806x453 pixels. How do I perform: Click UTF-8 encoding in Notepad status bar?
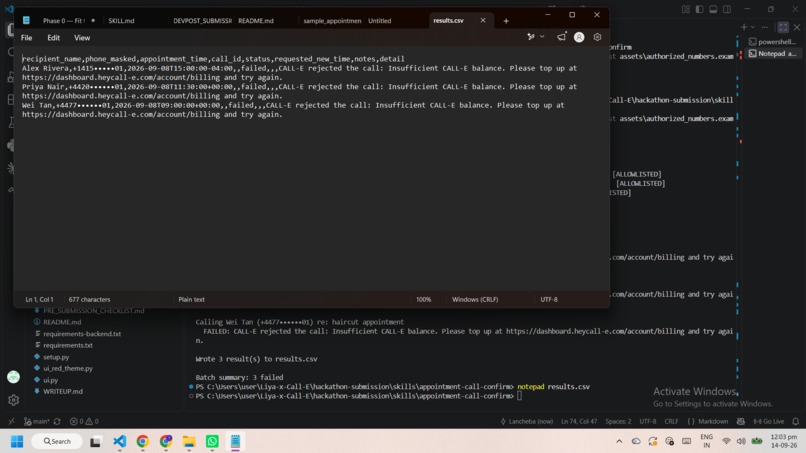(548, 299)
